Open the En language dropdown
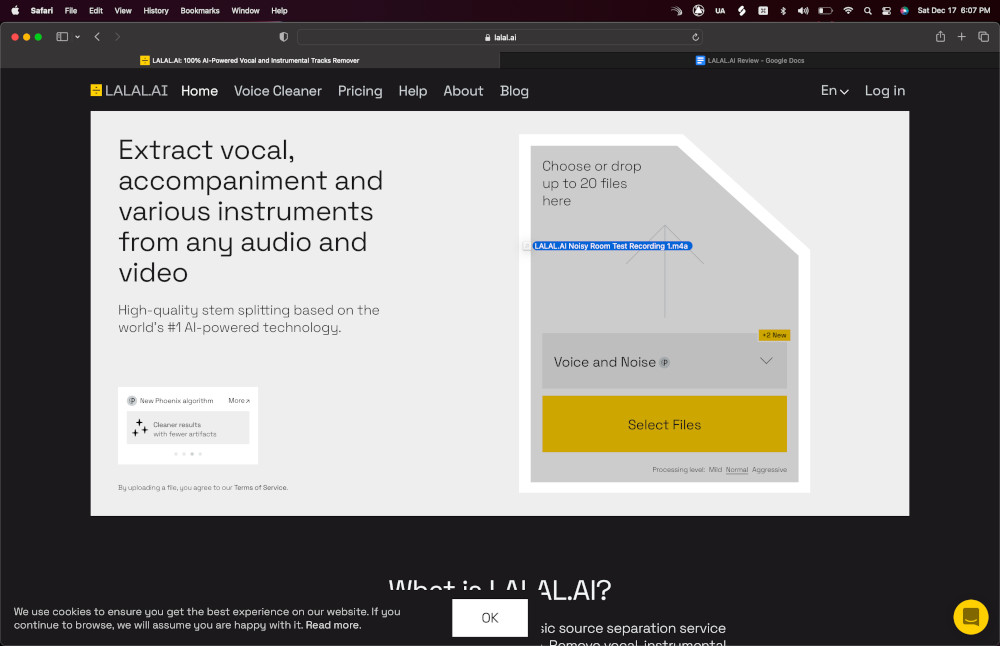The image size is (1000, 646). pos(834,91)
